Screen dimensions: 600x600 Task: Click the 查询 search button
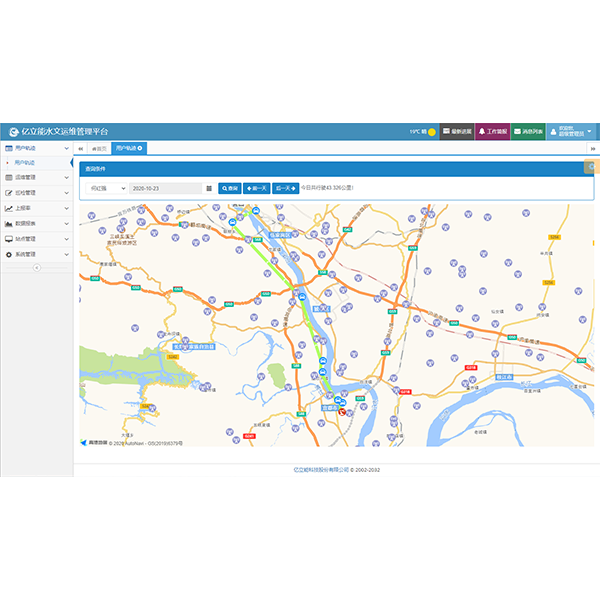point(230,188)
